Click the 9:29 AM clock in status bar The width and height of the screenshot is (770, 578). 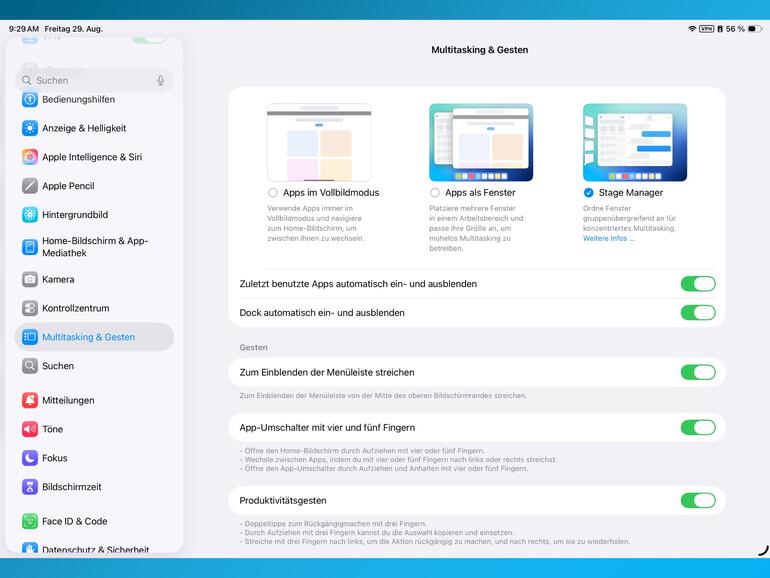point(24,29)
